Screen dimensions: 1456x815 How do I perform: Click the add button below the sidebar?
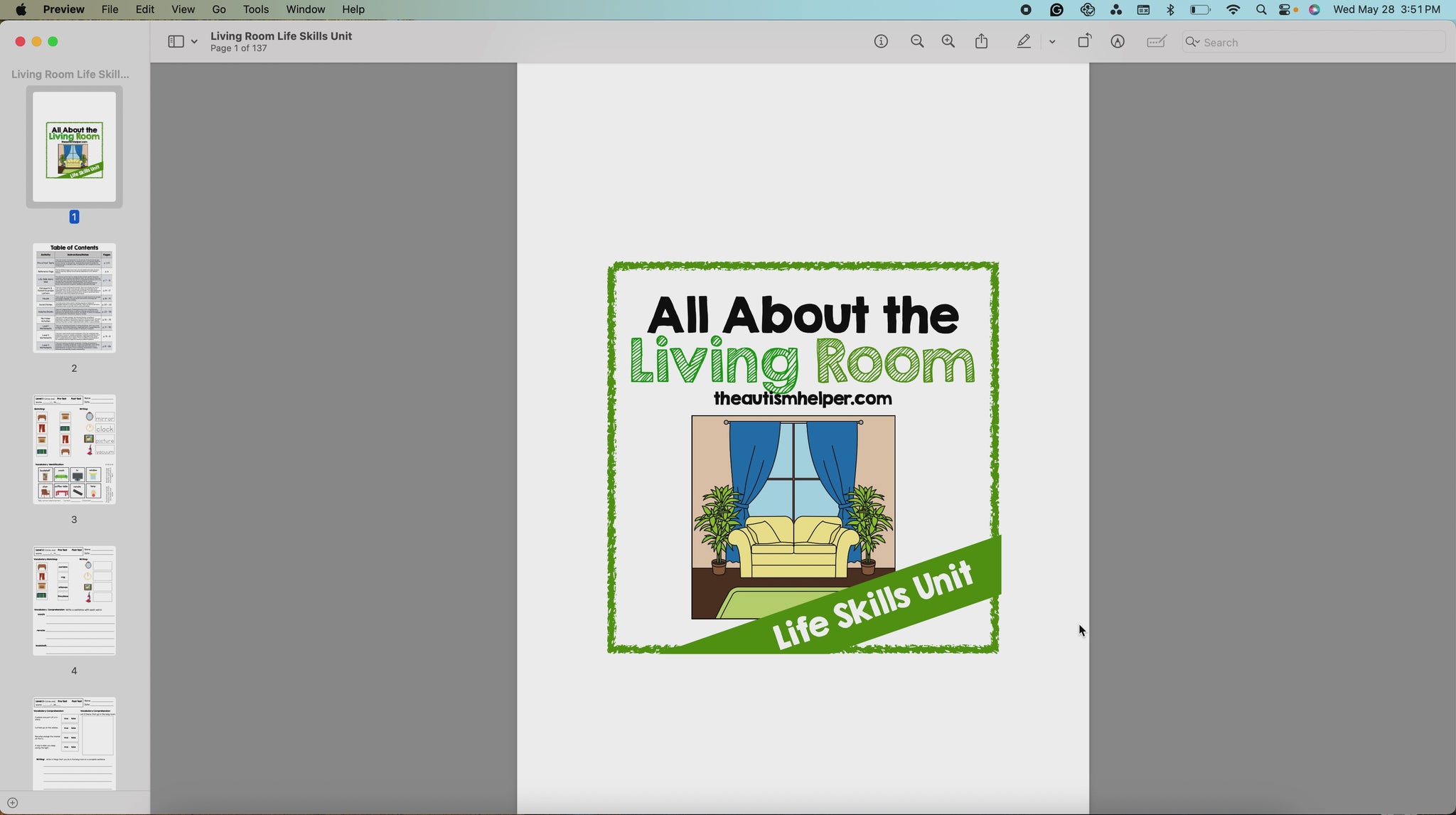12,803
